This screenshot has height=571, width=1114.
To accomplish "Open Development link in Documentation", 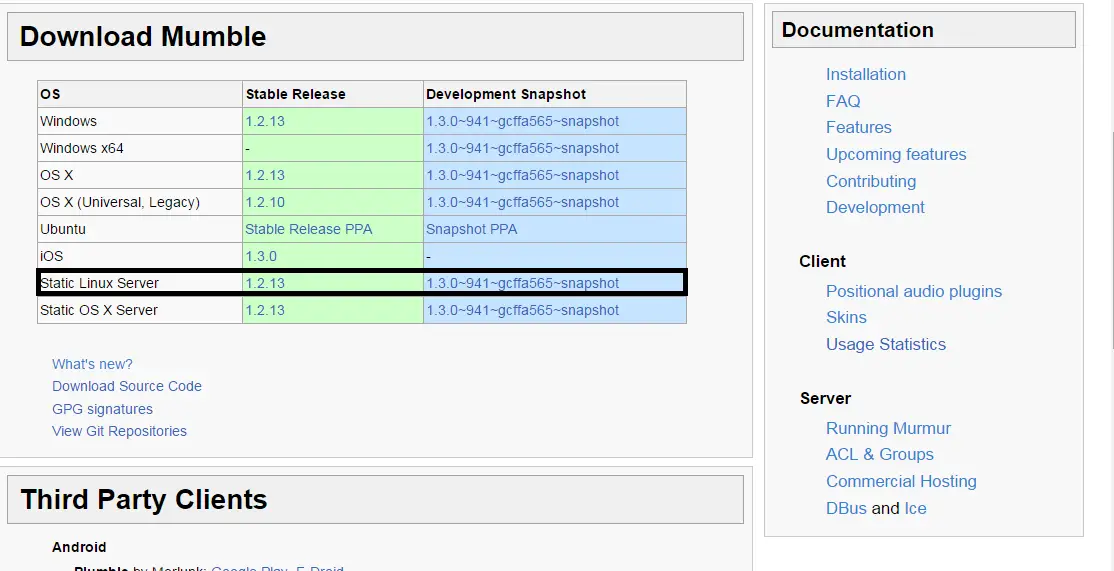I will 875,207.
